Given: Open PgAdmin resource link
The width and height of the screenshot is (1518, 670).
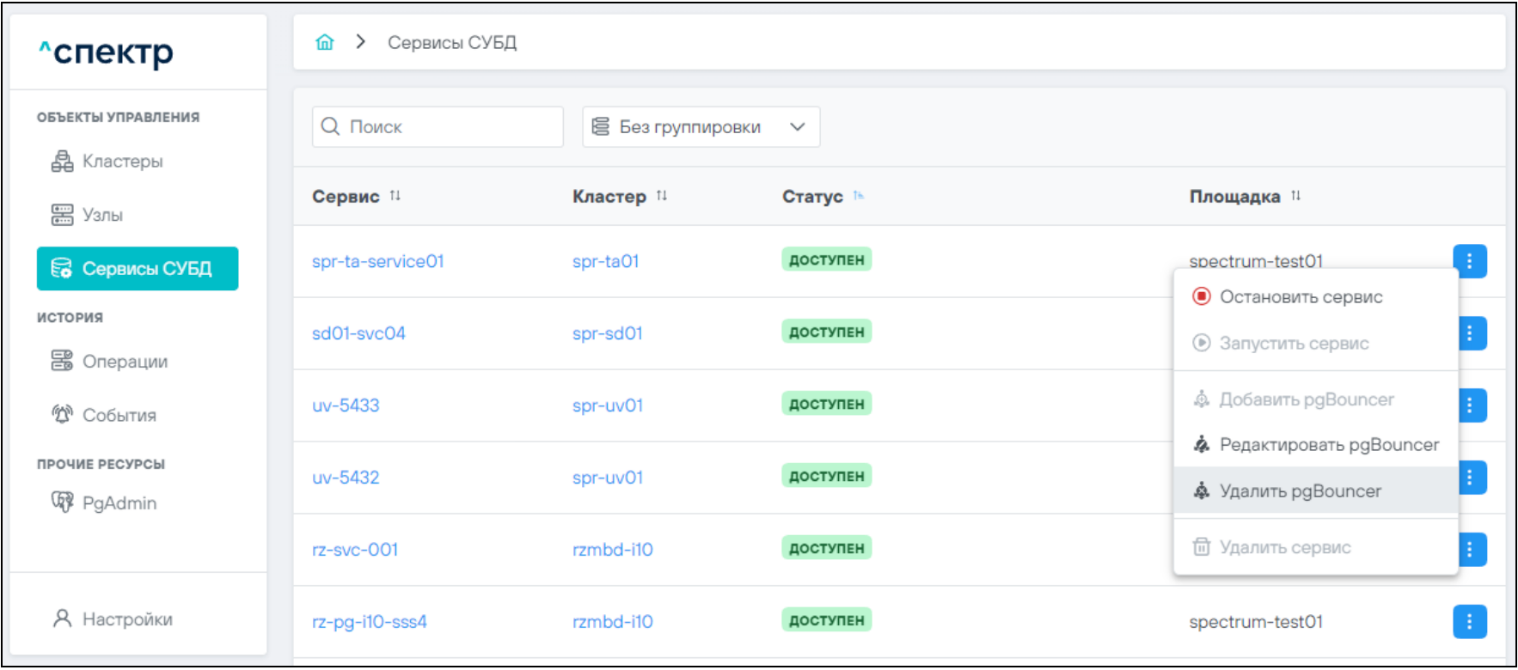Looking at the screenshot, I should click(118, 503).
